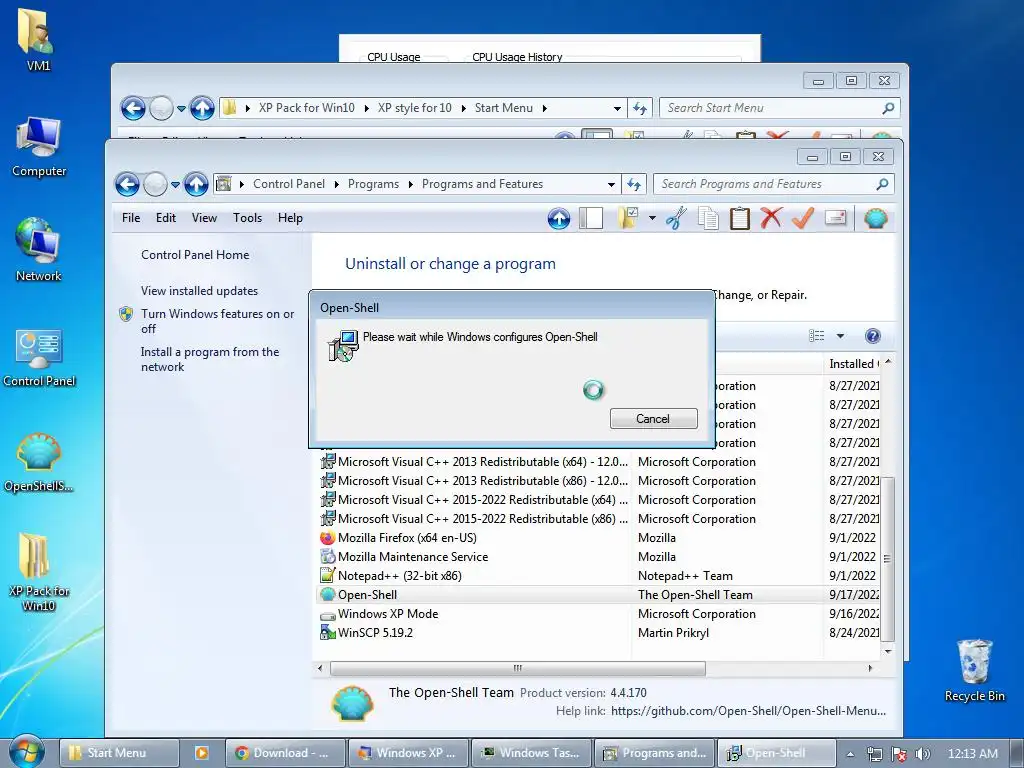Open the View menu

204,218
